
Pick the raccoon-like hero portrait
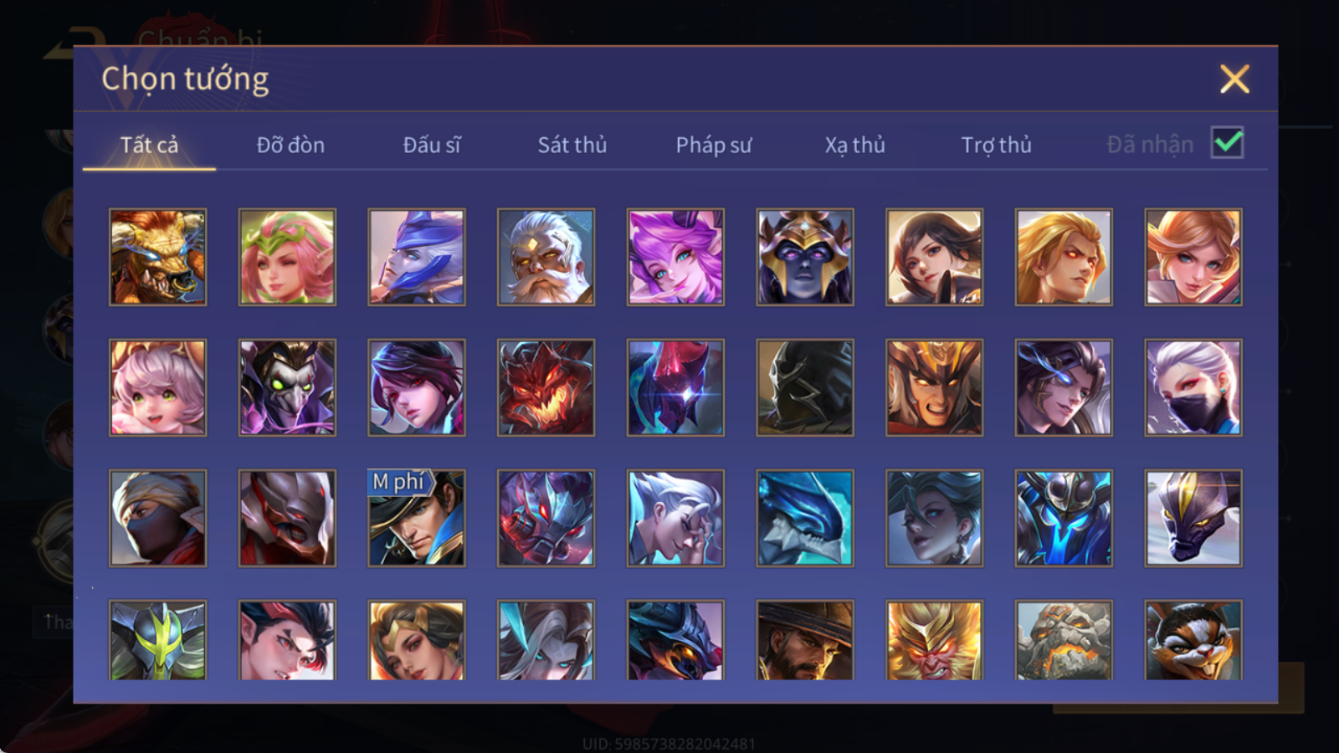click(x=1193, y=640)
